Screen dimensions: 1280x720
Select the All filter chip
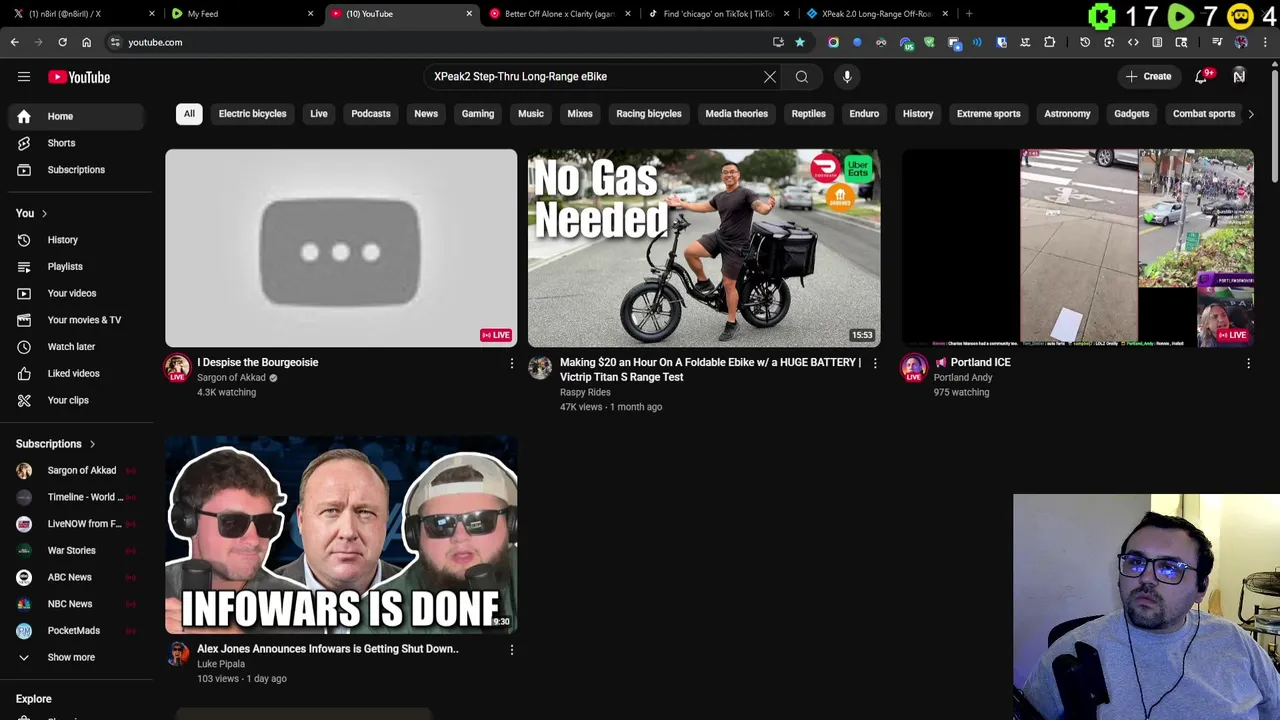tap(189, 114)
